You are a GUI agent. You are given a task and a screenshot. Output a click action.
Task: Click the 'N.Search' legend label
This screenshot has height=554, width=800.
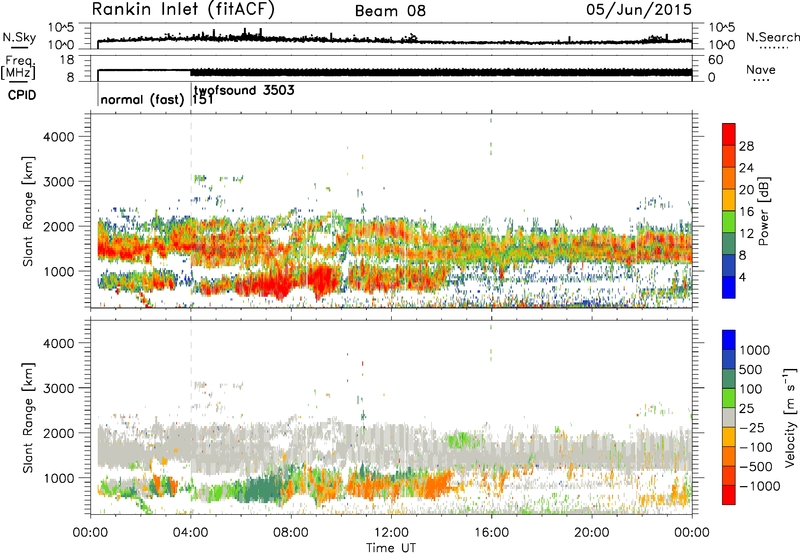(x=772, y=37)
